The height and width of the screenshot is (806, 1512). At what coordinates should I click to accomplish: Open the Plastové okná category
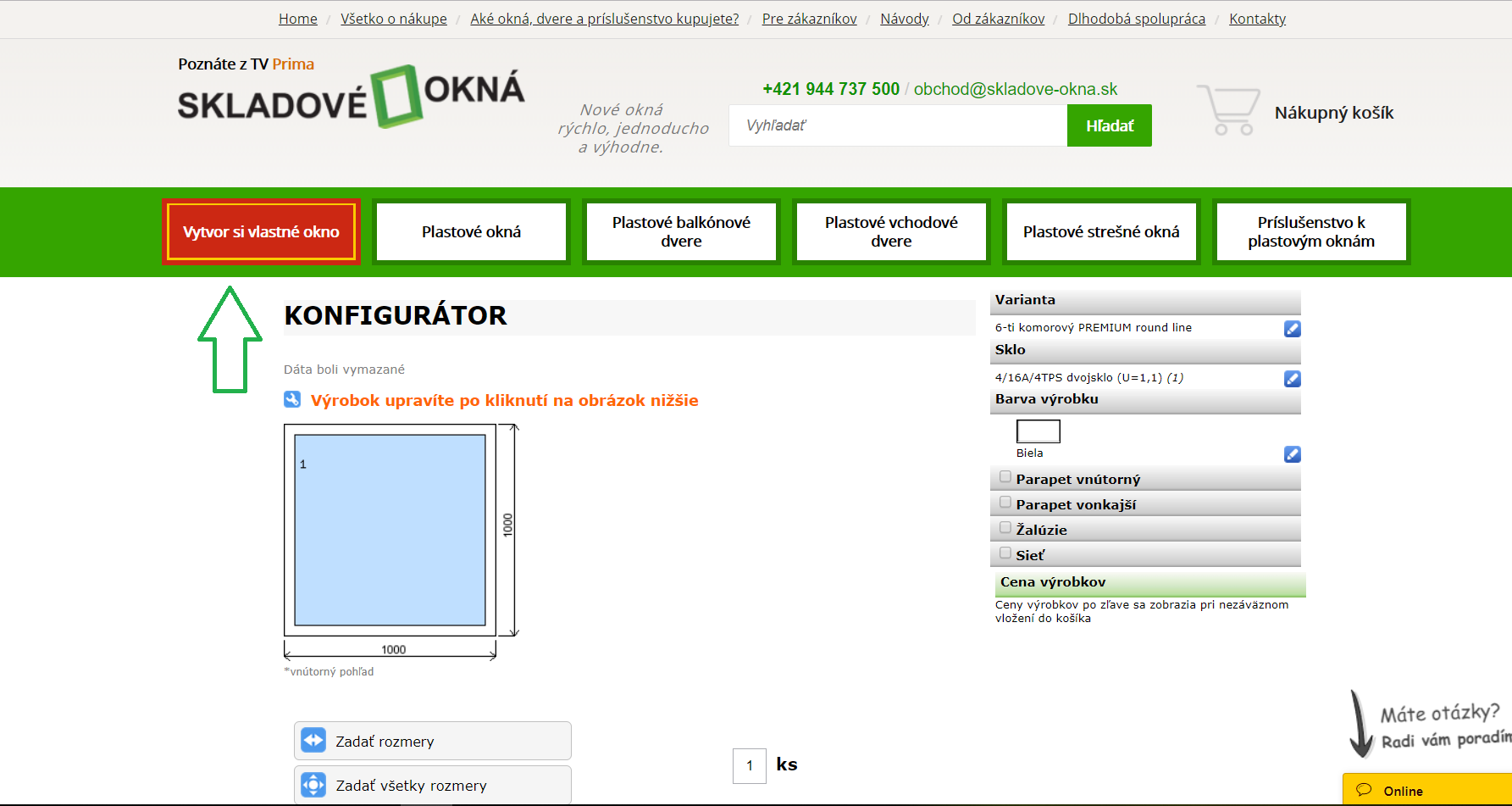coord(471,232)
